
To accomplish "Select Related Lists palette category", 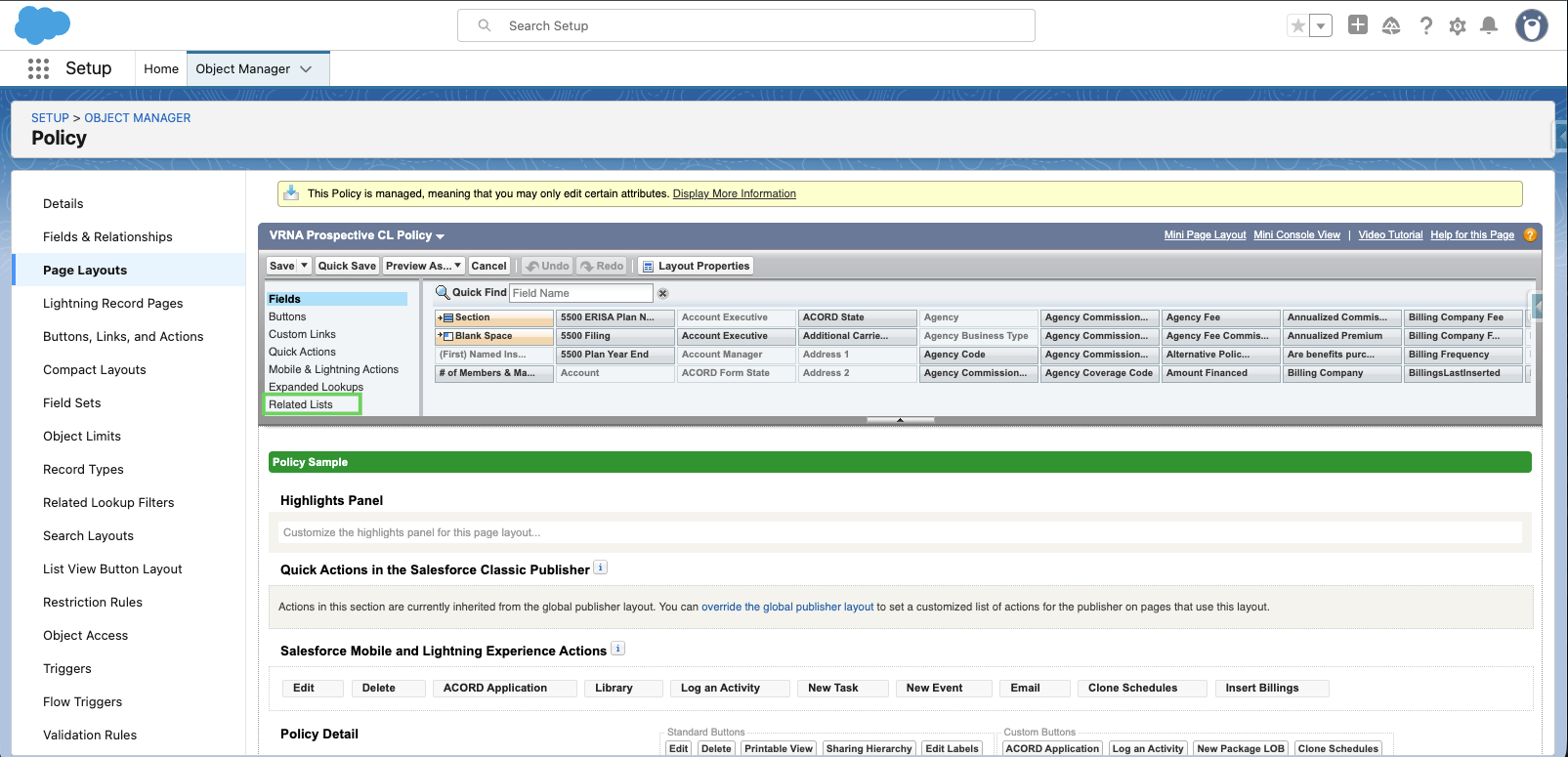I will [x=301, y=404].
